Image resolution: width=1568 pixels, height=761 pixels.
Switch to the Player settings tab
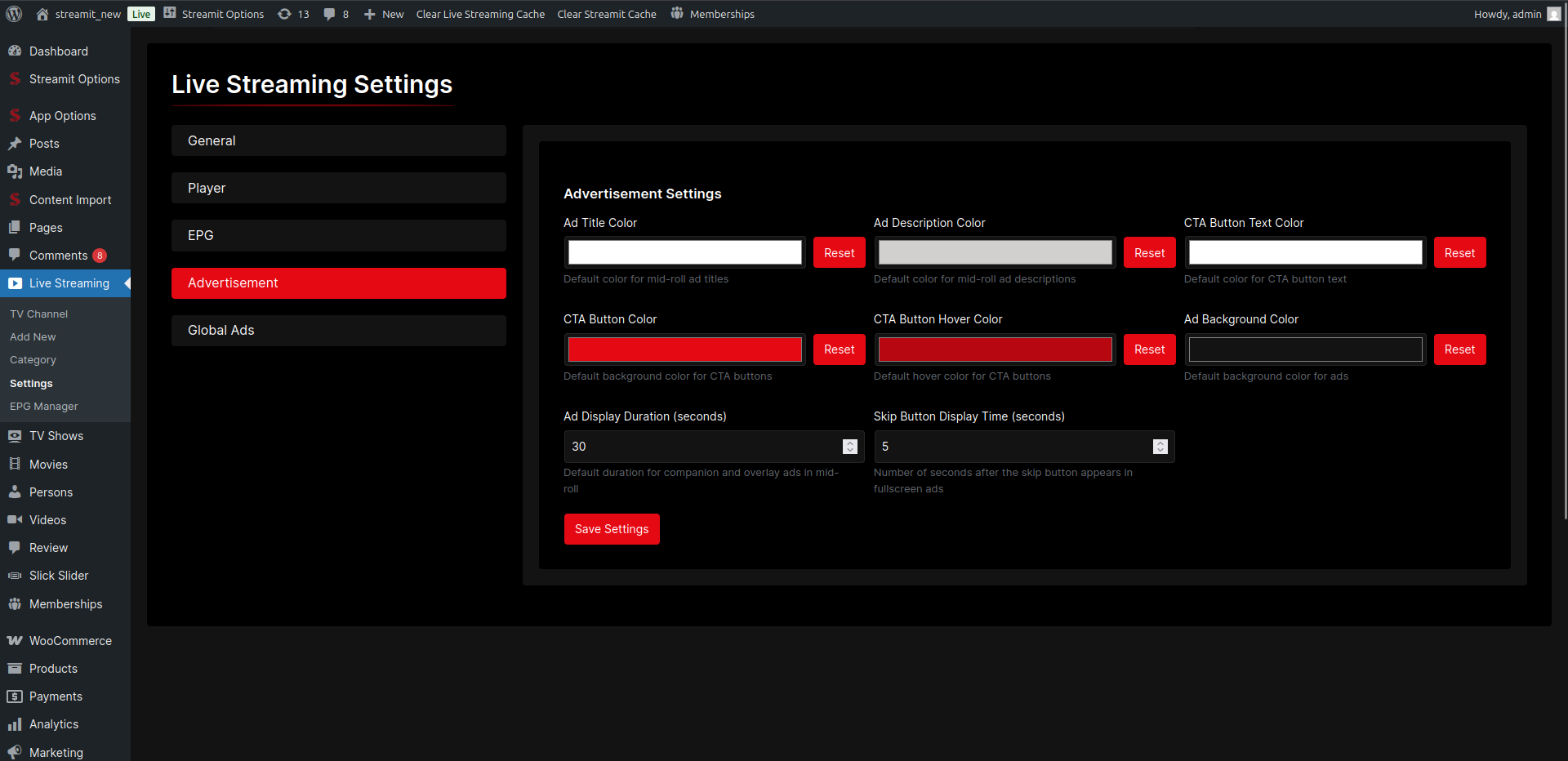coord(339,188)
